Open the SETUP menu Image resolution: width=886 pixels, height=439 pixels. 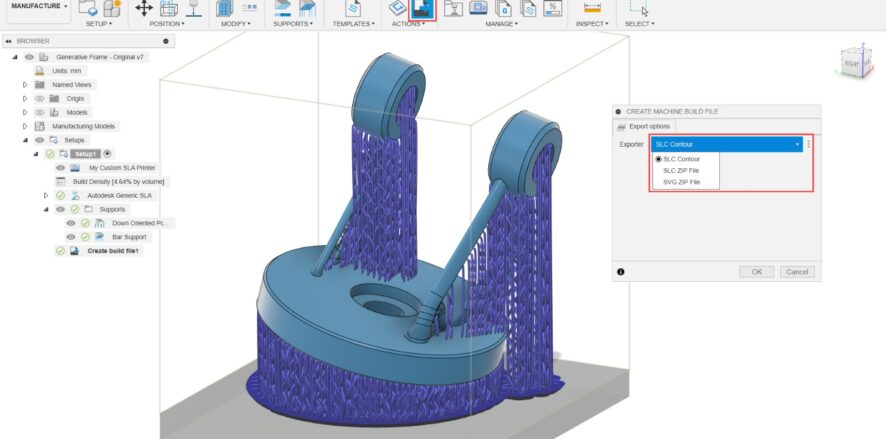tap(99, 24)
